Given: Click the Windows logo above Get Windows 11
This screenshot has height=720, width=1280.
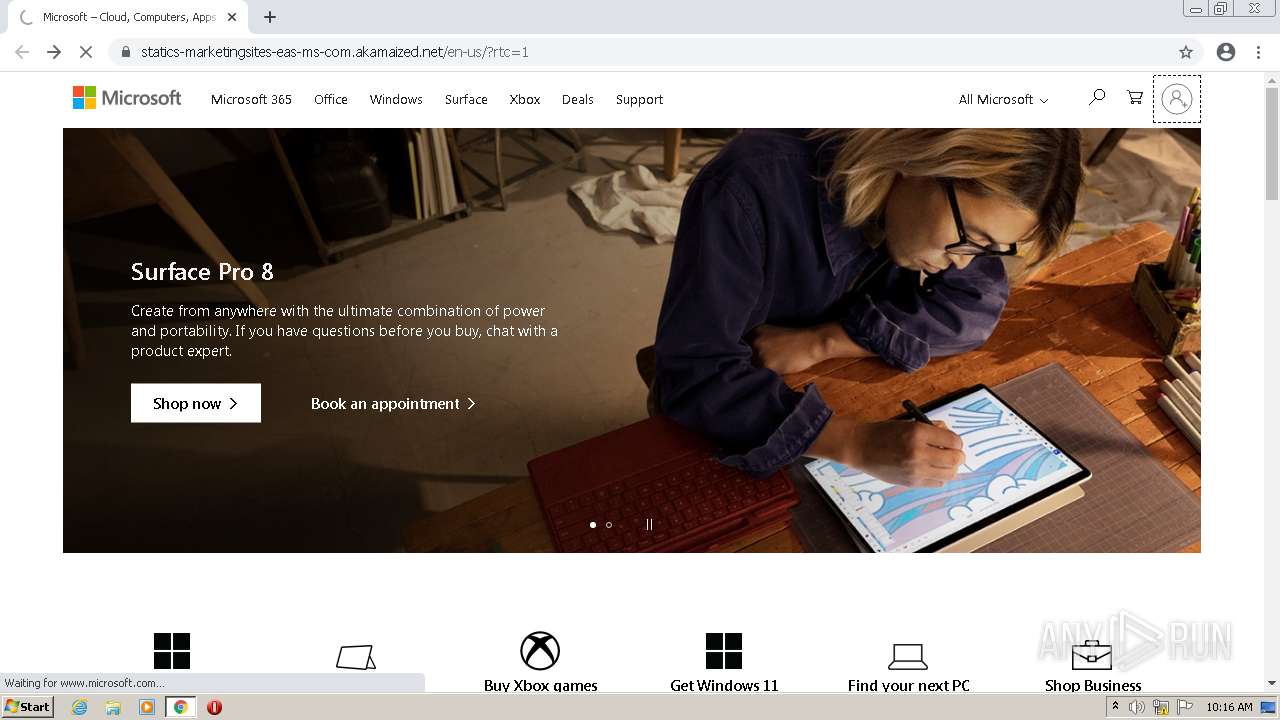Looking at the screenshot, I should 723,651.
